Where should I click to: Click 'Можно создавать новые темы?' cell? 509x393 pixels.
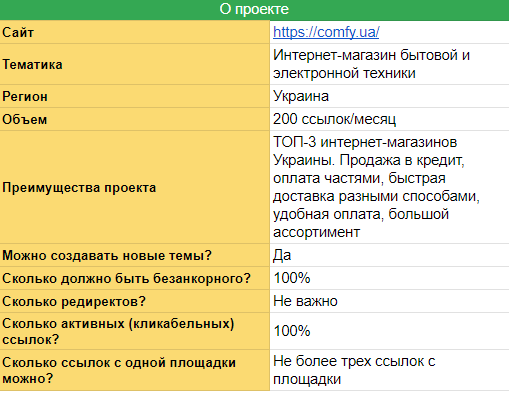[135, 255]
